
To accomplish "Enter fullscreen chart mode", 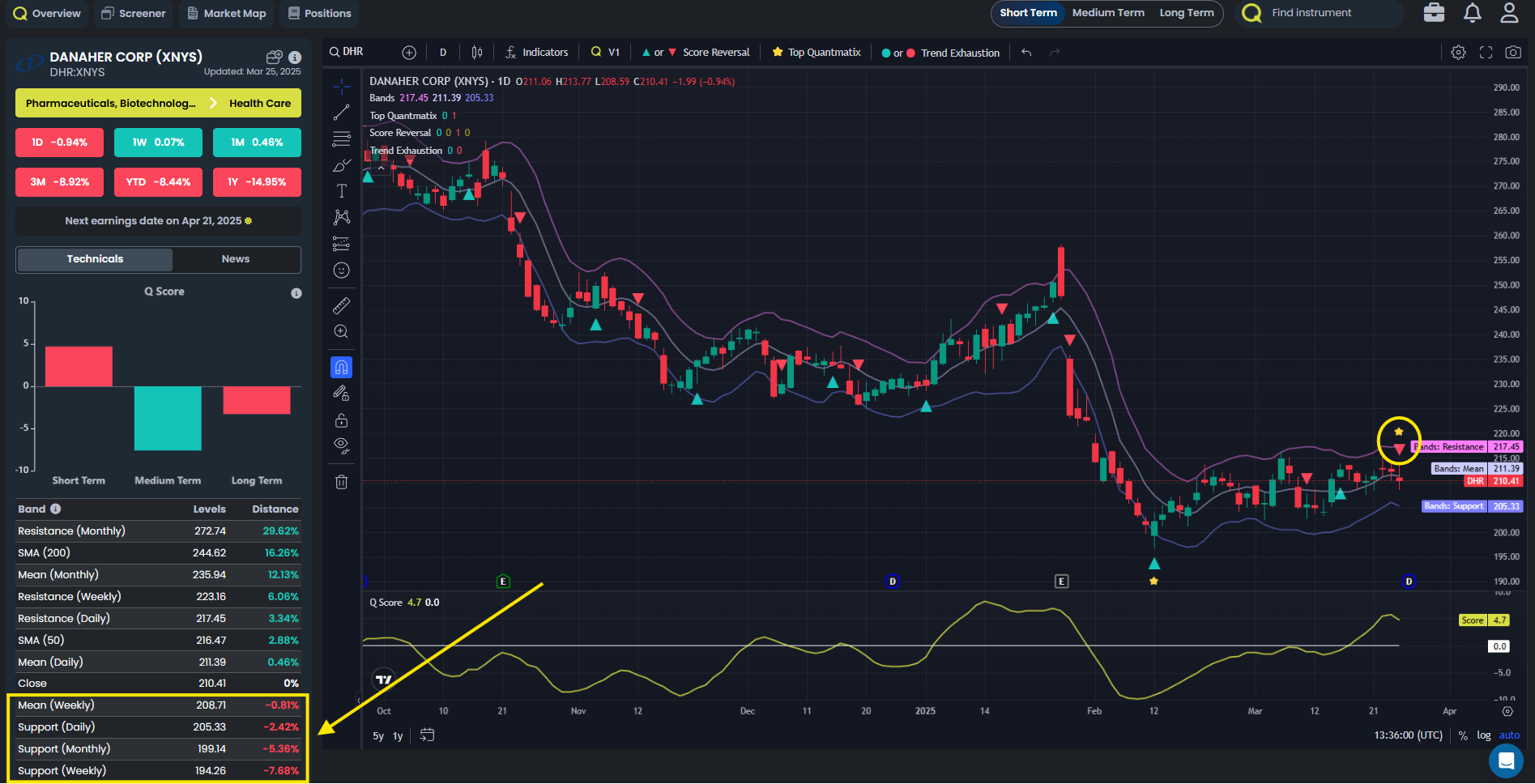I will [1486, 52].
